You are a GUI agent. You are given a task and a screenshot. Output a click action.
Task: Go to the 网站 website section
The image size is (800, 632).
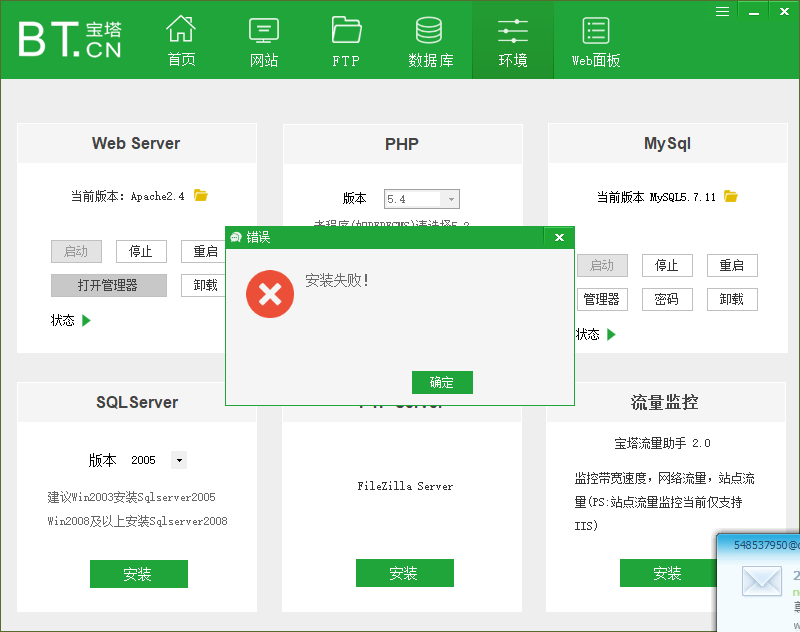pos(263,41)
